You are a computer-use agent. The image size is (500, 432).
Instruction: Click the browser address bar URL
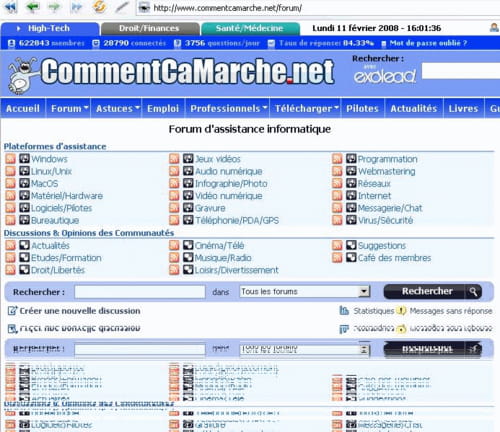pos(227,8)
